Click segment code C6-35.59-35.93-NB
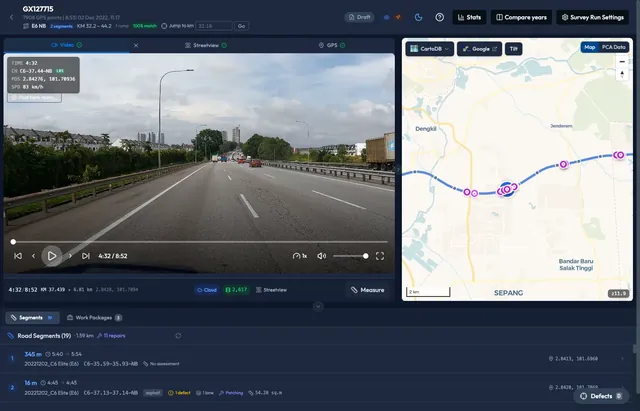This screenshot has height=411, width=640. coord(111,364)
